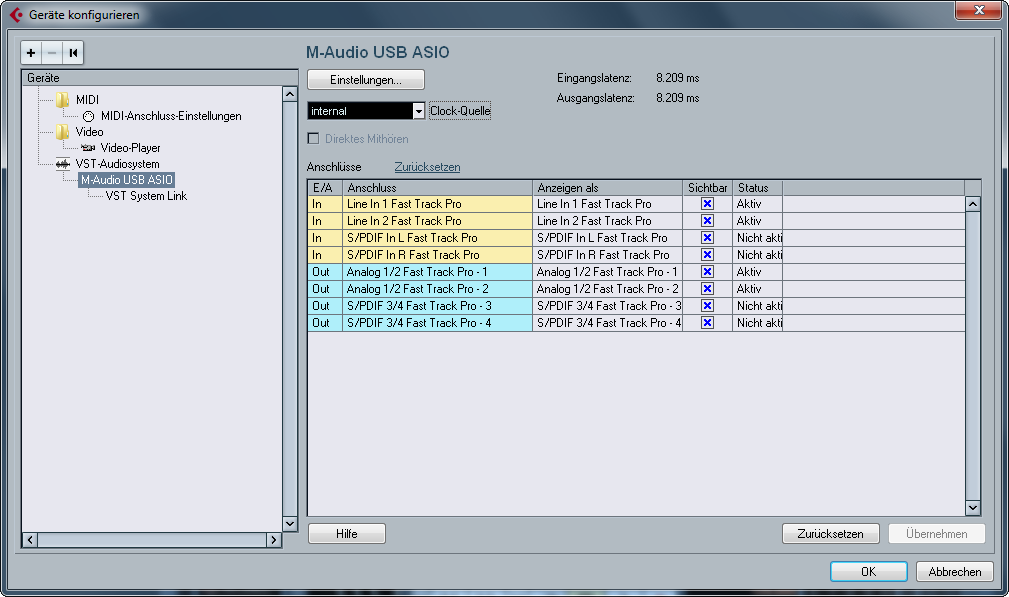This screenshot has height=597, width=1009.
Task: Select Anschluss cell S/PDIF In L Fast Track Pro
Action: click(438, 238)
